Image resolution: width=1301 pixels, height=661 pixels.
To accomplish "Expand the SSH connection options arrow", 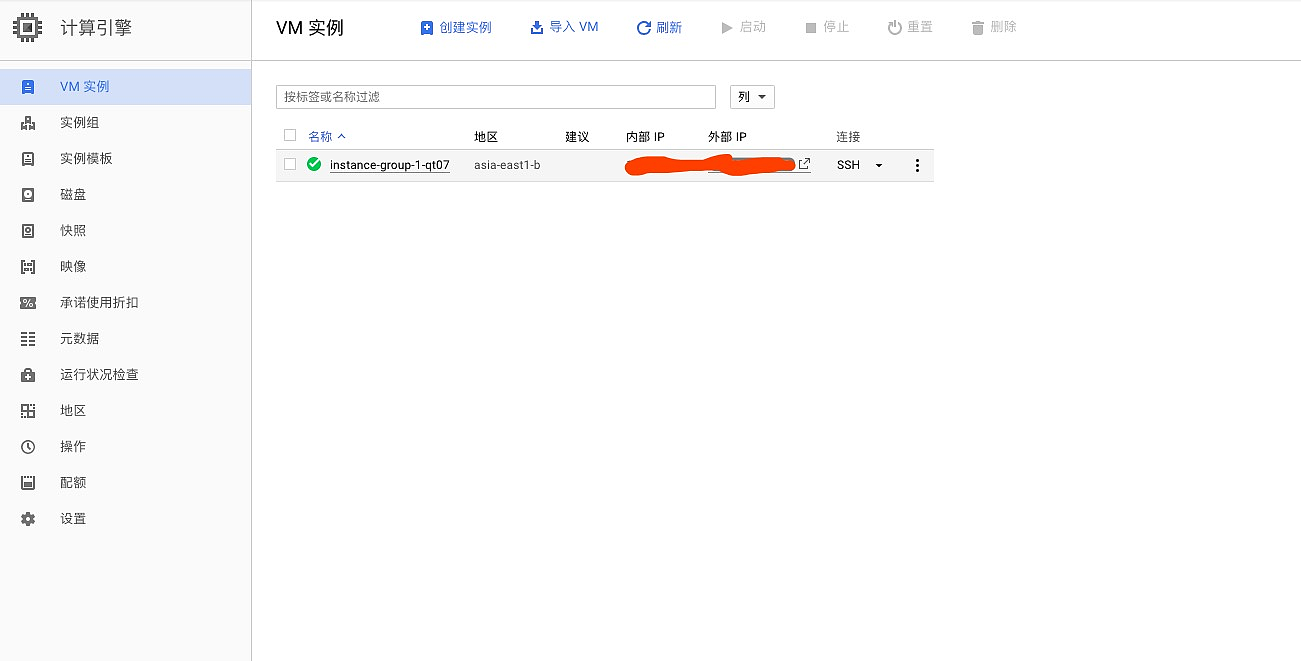I will coord(879,165).
